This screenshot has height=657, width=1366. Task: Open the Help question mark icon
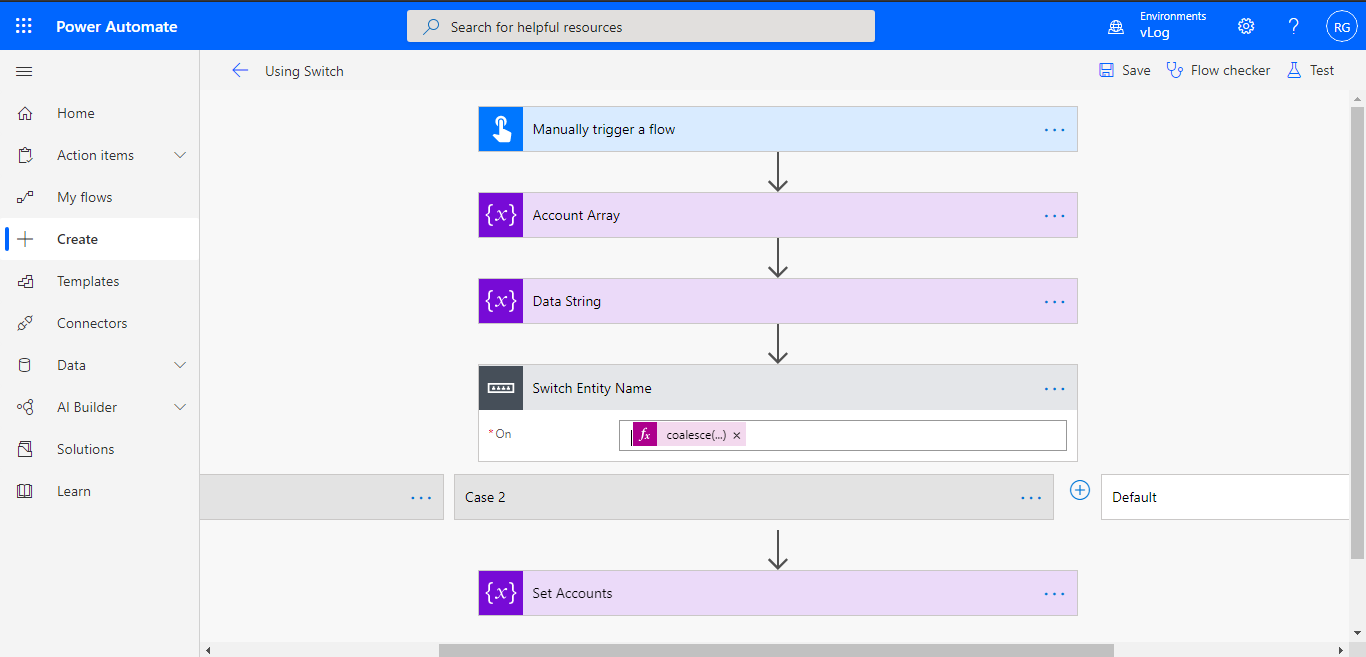pos(1293,26)
